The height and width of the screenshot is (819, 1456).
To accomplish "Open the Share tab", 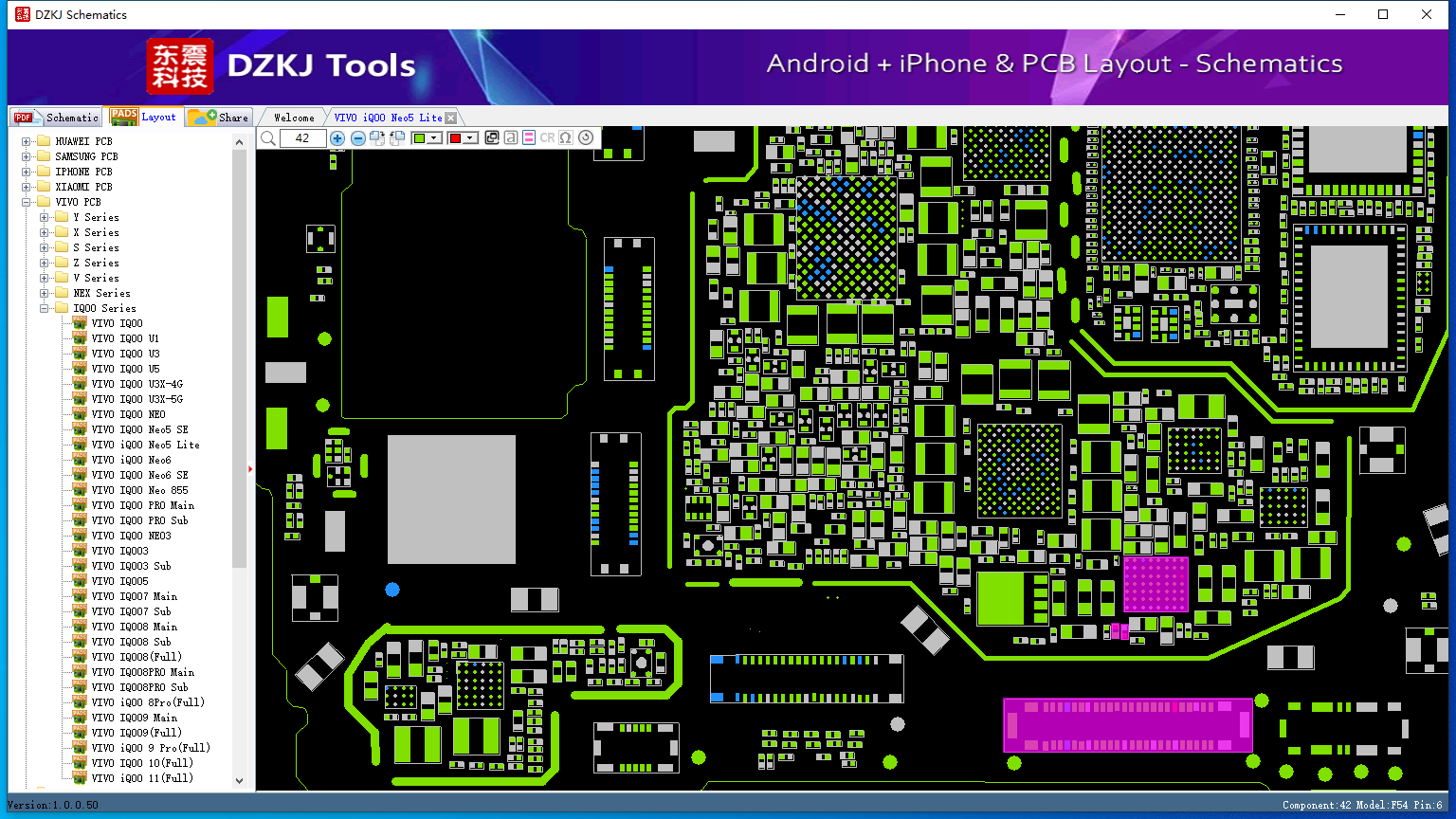I will coord(218,118).
